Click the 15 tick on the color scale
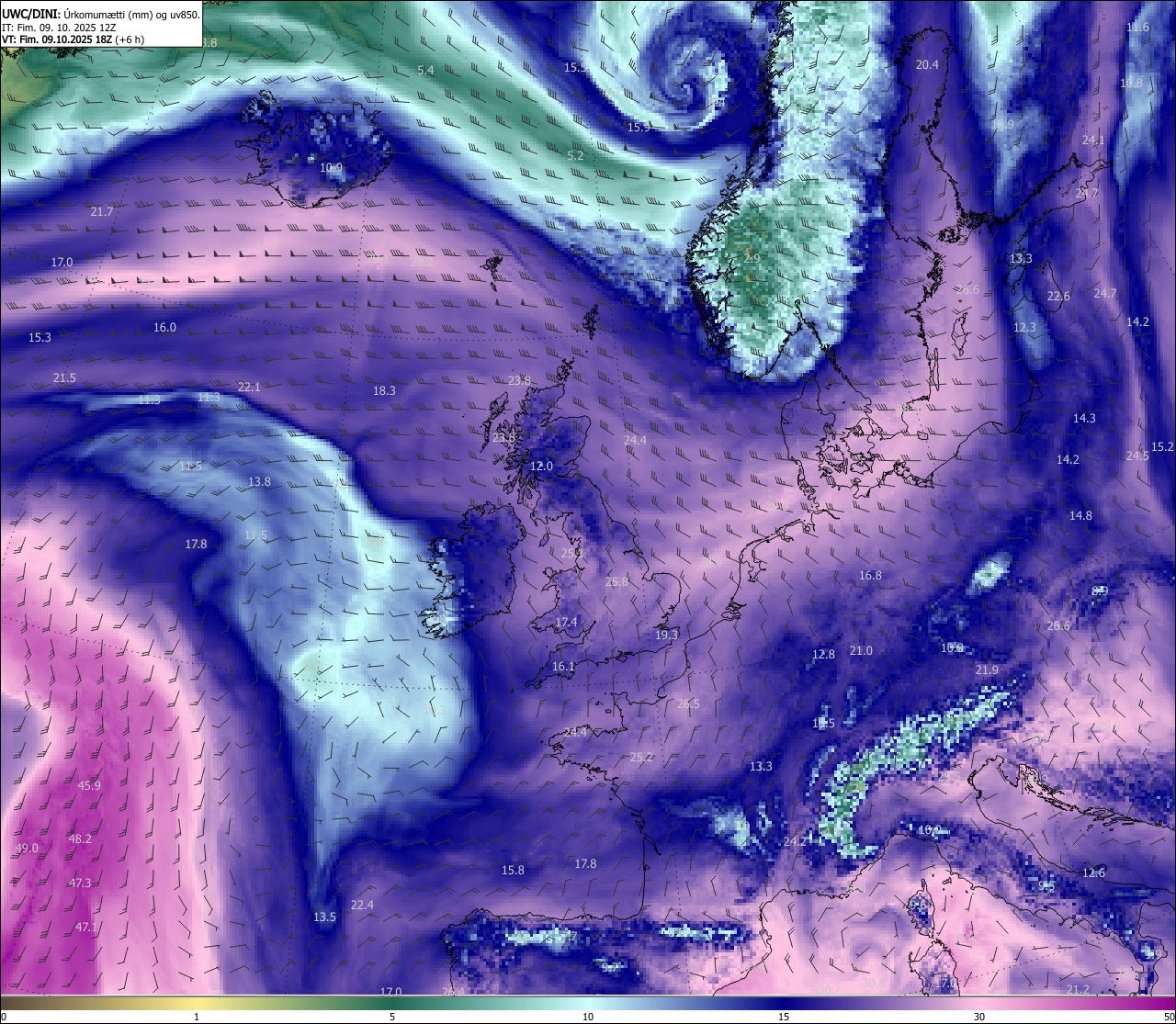This screenshot has height=1024, width=1176. [784, 1017]
